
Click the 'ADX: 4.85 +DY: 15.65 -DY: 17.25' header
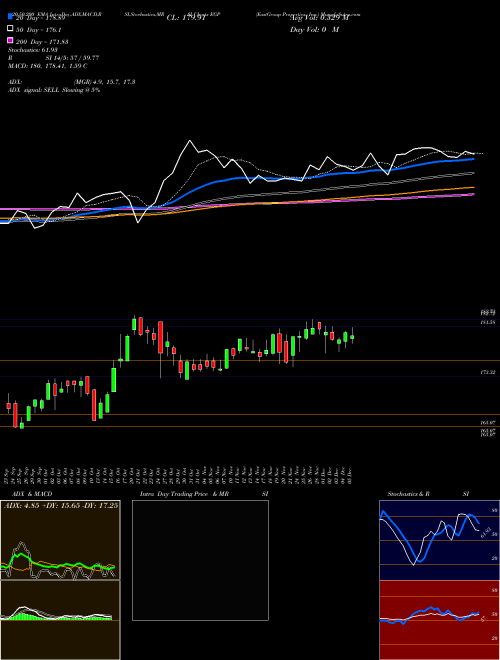[61, 505]
